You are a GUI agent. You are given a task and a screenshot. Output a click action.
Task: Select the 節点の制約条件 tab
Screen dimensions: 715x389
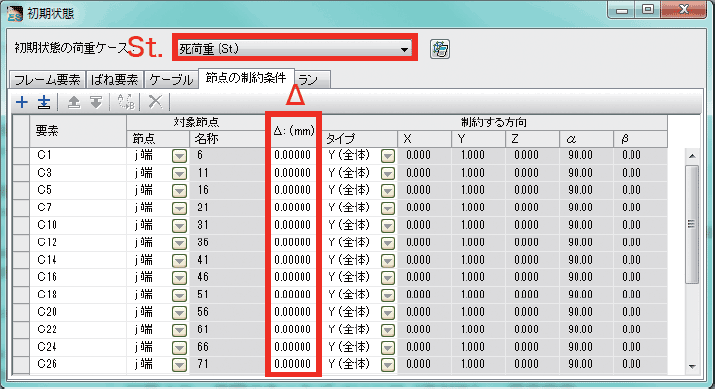(x=246, y=78)
